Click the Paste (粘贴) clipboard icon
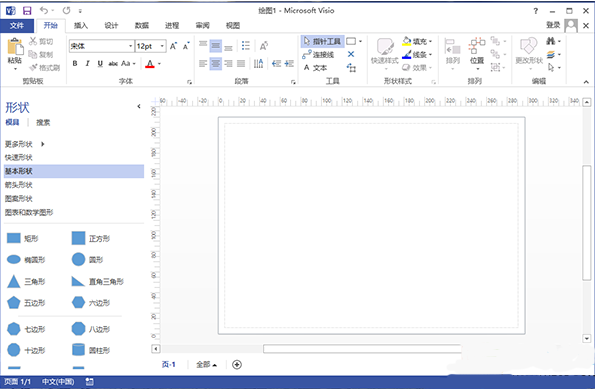The width and height of the screenshot is (595, 389). tap(15, 47)
